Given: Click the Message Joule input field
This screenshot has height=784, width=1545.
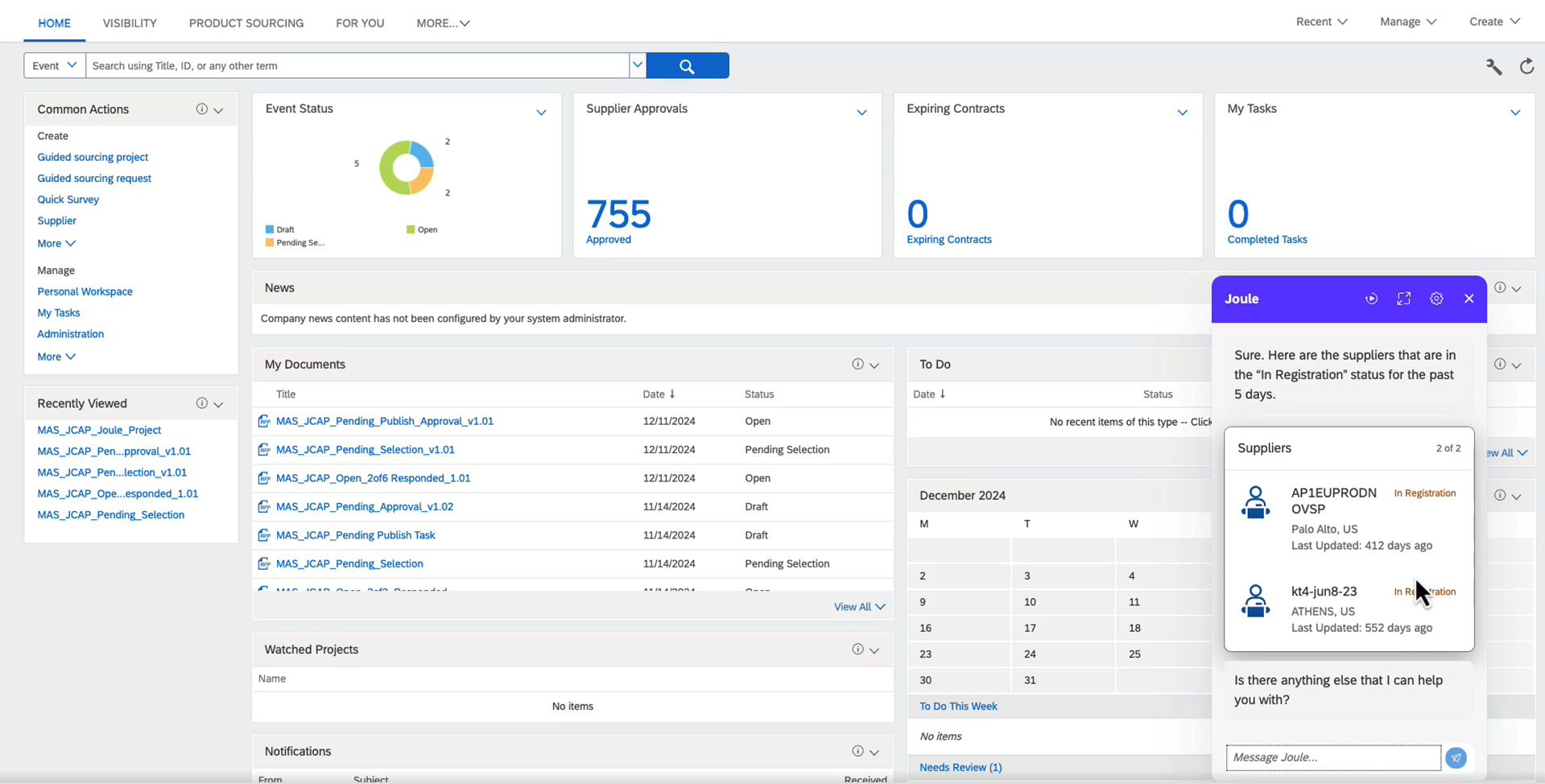Looking at the screenshot, I should click(1332, 757).
